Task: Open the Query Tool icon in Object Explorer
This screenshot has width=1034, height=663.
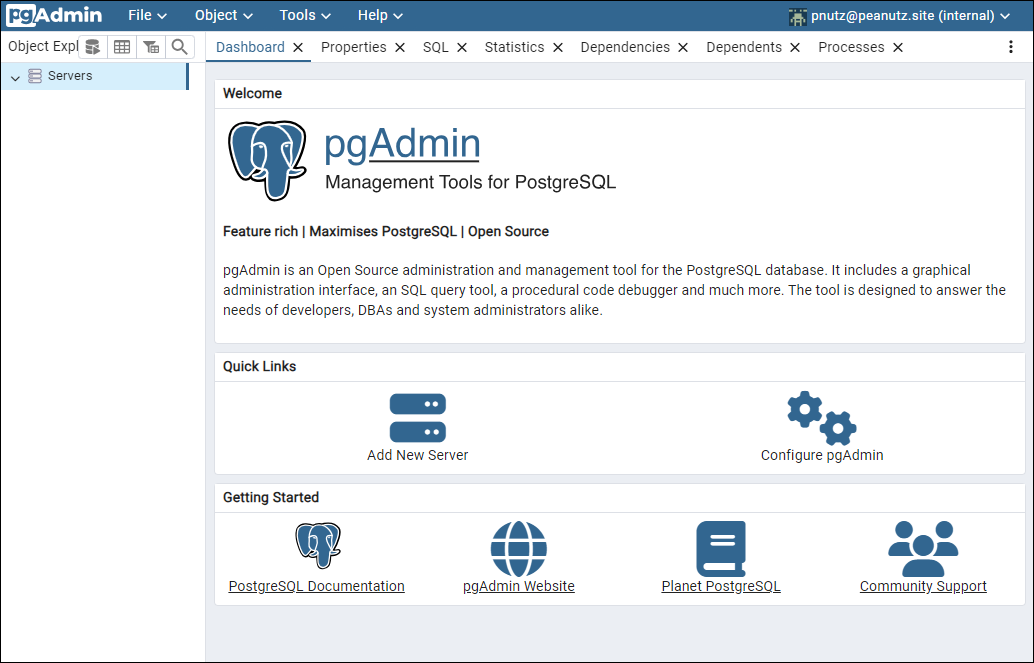Action: 92,47
